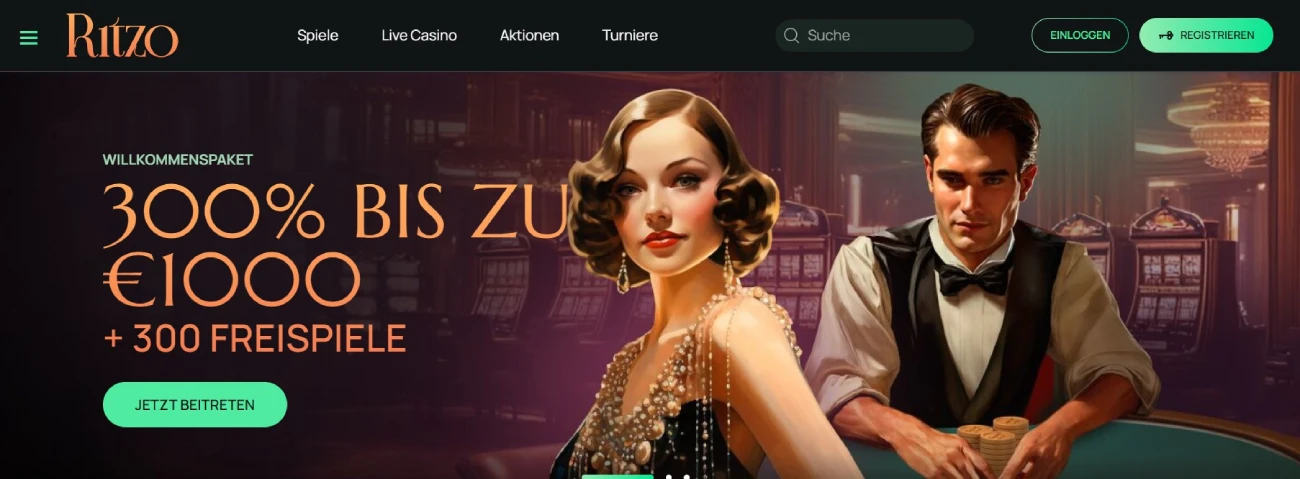This screenshot has width=1300, height=479.
Task: Click the Registrieren button
Action: pos(1206,35)
